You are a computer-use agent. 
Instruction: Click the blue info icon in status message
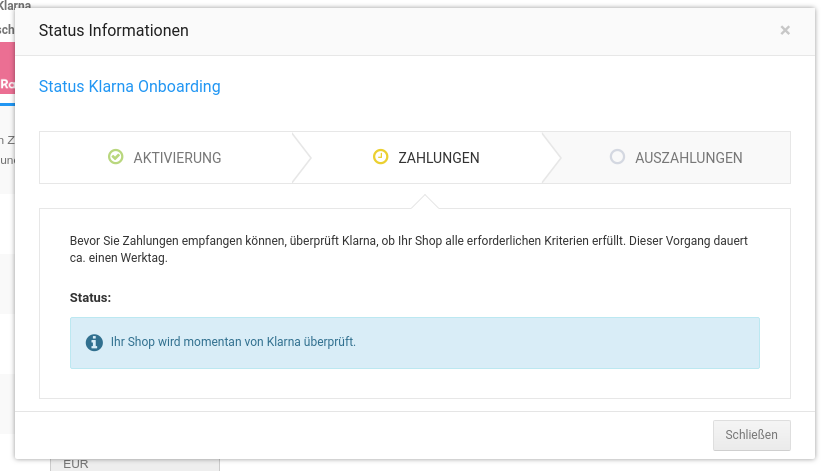click(x=94, y=342)
